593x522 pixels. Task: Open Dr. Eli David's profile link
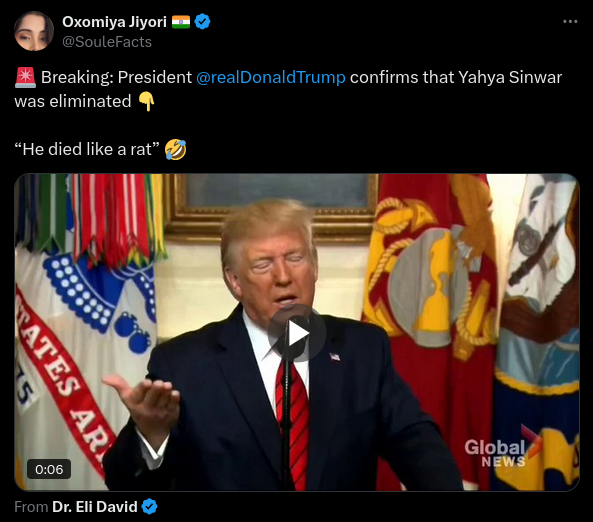pos(95,507)
